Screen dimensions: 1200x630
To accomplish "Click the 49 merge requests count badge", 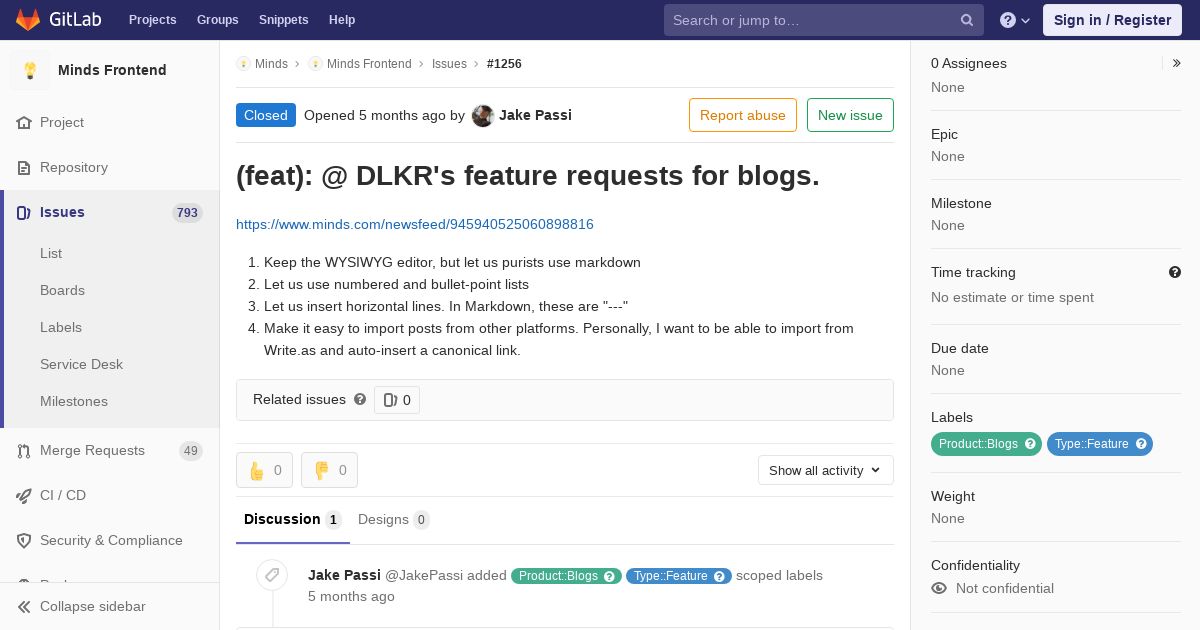I will 190,451.
